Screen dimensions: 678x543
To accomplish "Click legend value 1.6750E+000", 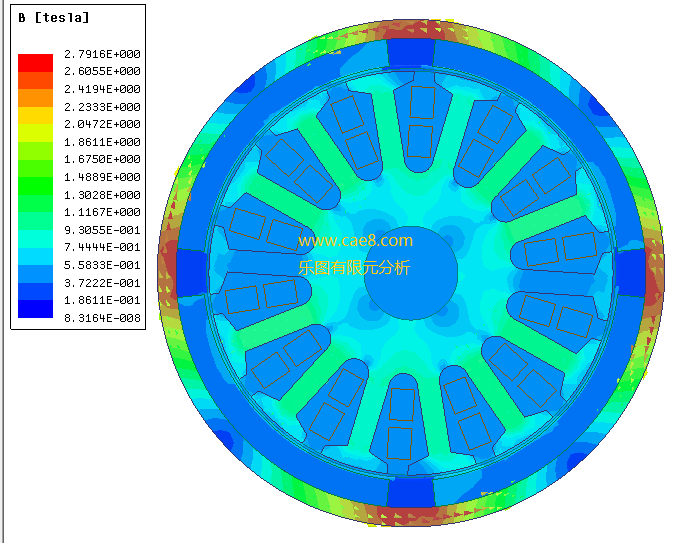I will tap(102, 159).
